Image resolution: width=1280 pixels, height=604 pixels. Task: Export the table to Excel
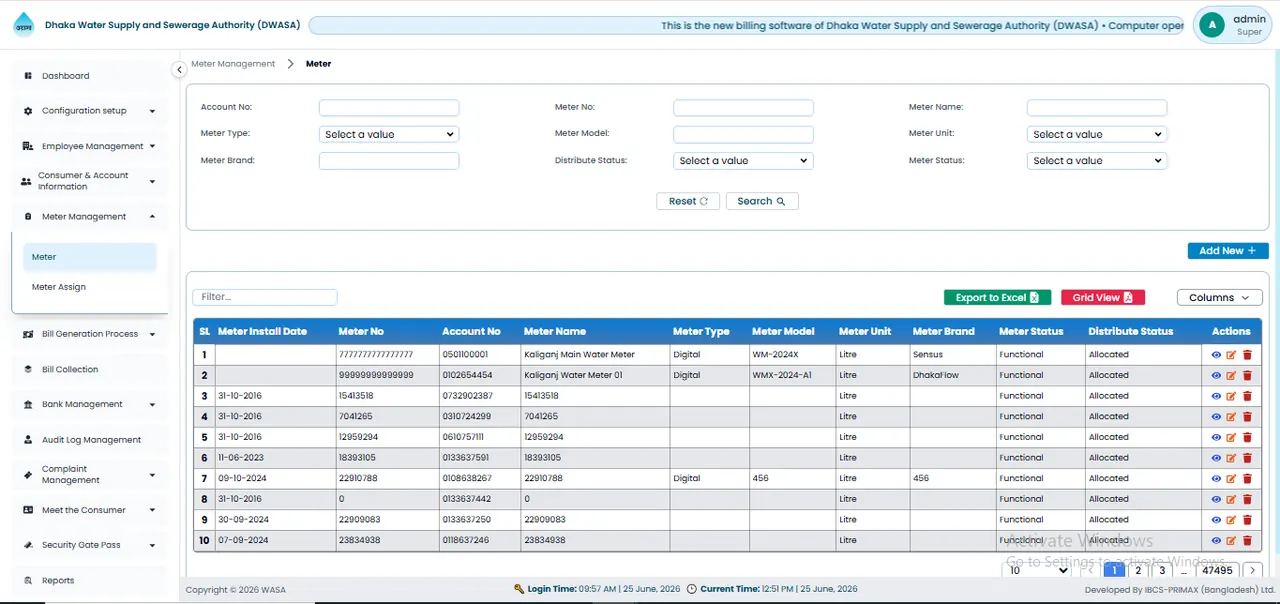click(x=997, y=297)
